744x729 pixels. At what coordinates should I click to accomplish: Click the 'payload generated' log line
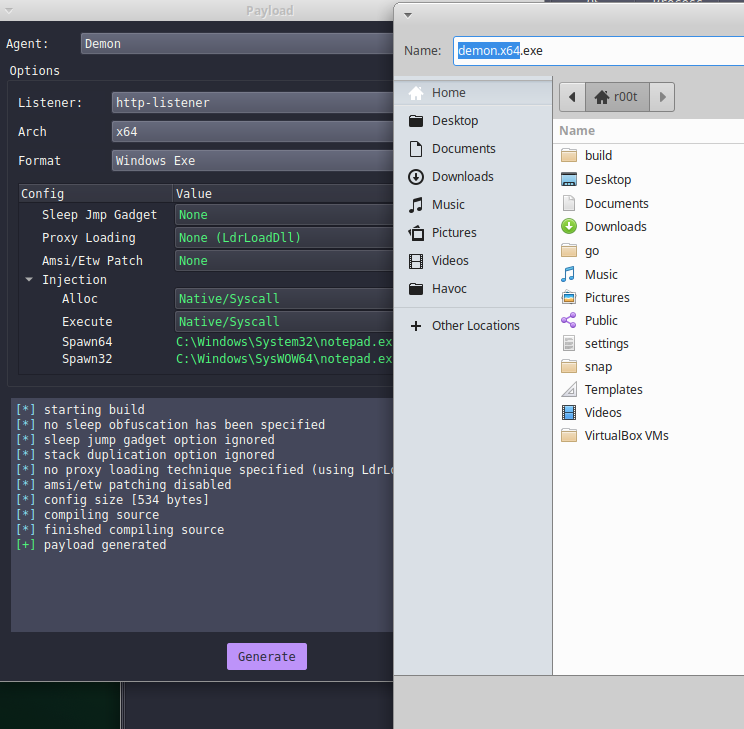point(105,544)
